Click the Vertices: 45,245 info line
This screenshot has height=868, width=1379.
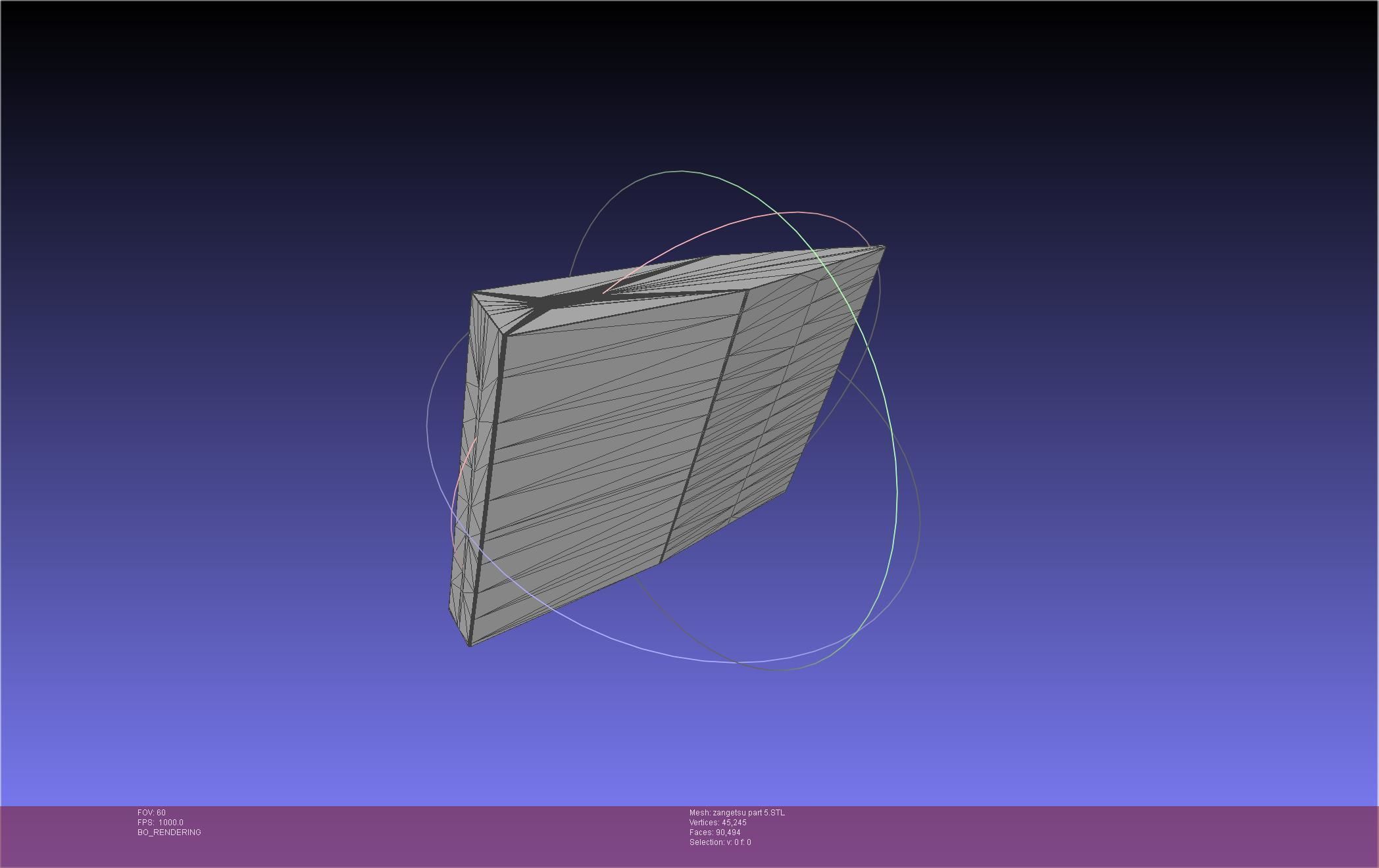(x=718, y=823)
